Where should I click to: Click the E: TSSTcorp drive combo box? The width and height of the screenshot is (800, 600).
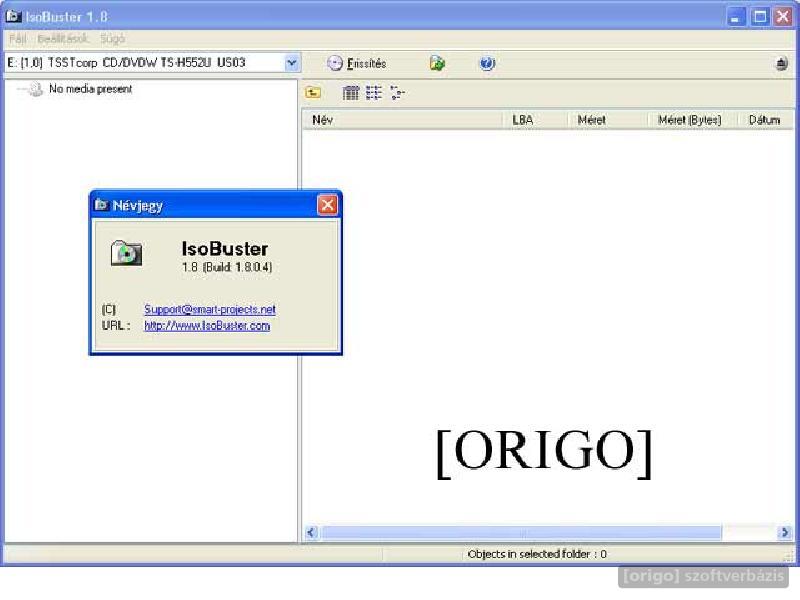point(152,63)
